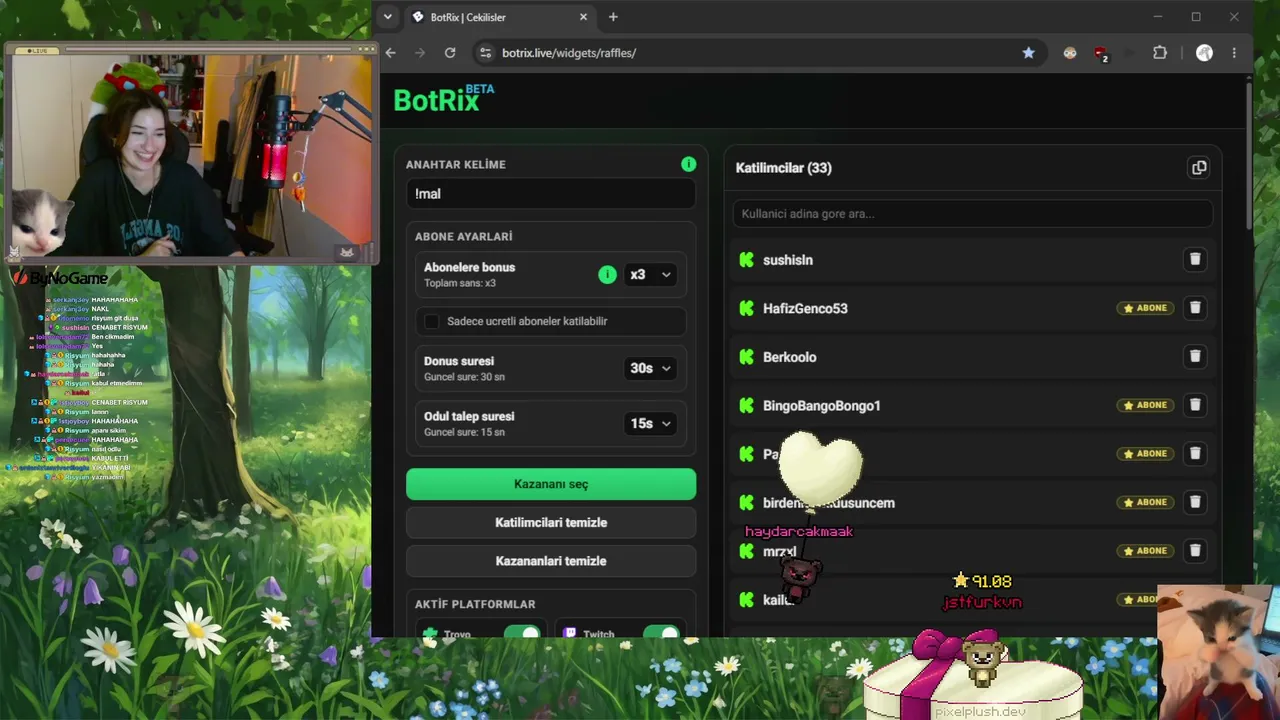
Task: Remove birden...dusuncem with its trash icon
Action: coord(1194,502)
